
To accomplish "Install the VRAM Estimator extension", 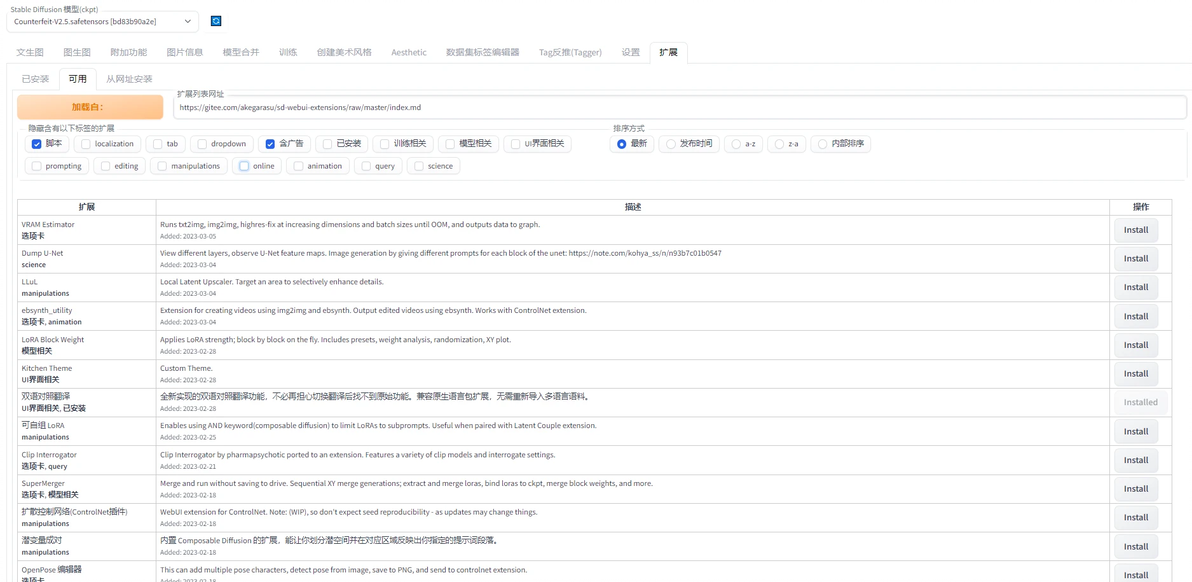I will [x=1136, y=229].
